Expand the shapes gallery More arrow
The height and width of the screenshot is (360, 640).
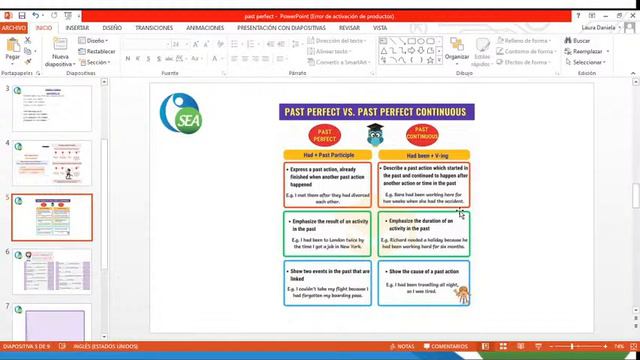(x=439, y=60)
